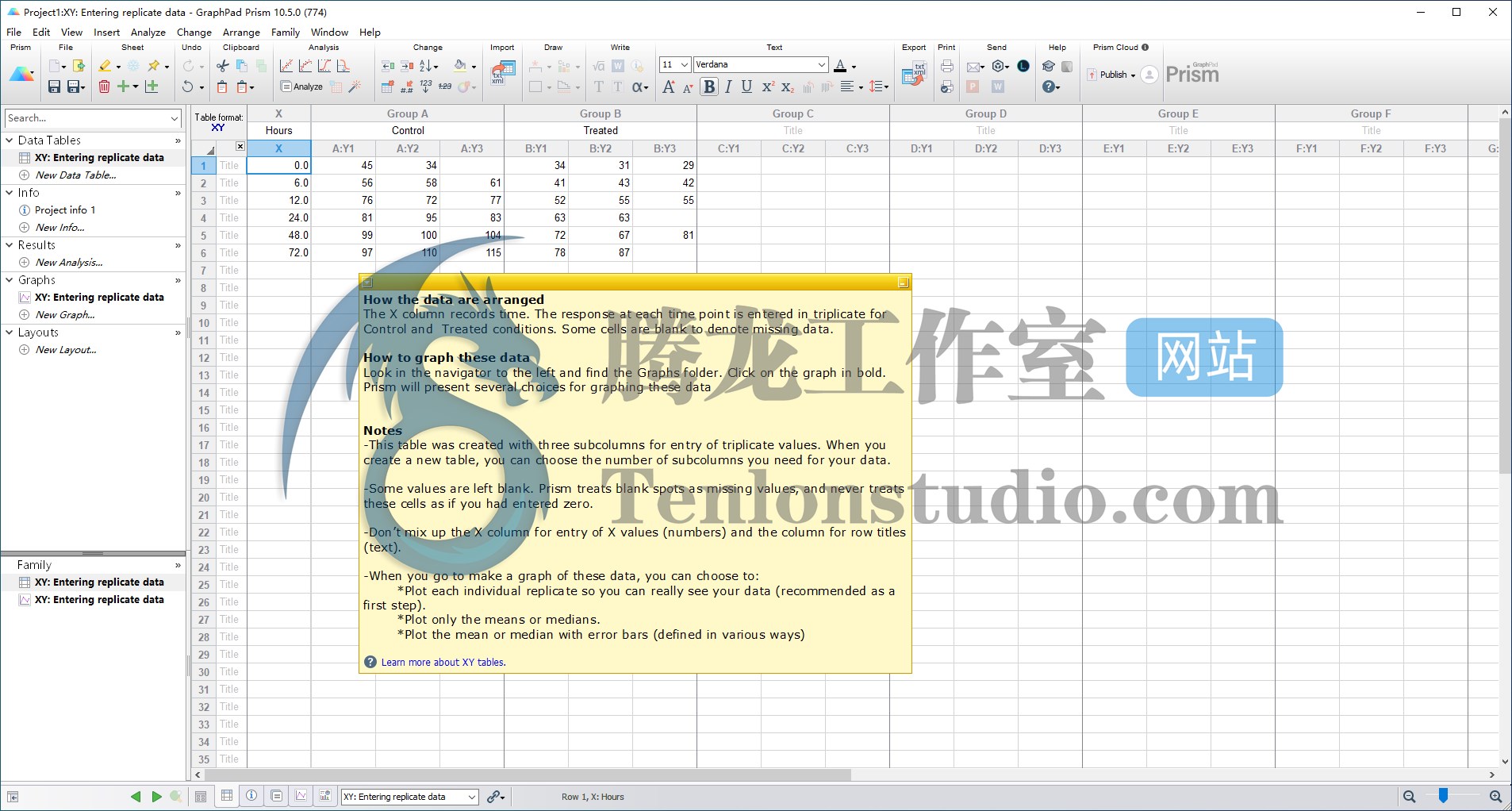This screenshot has width=1512, height=811.
Task: Open the Insert menu
Action: (x=106, y=32)
